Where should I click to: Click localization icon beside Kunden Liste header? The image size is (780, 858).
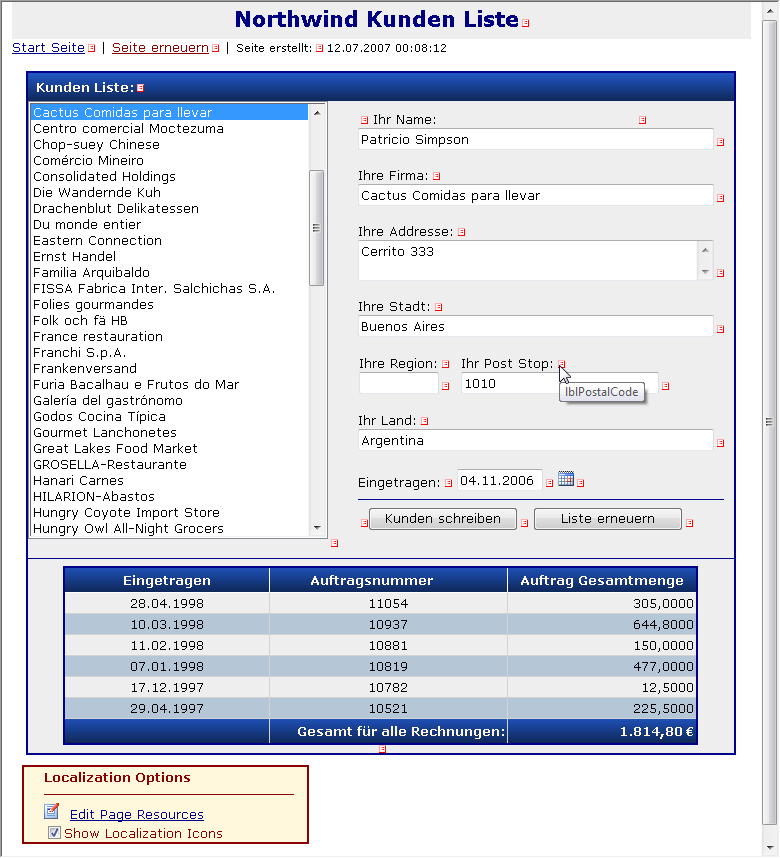(140, 88)
